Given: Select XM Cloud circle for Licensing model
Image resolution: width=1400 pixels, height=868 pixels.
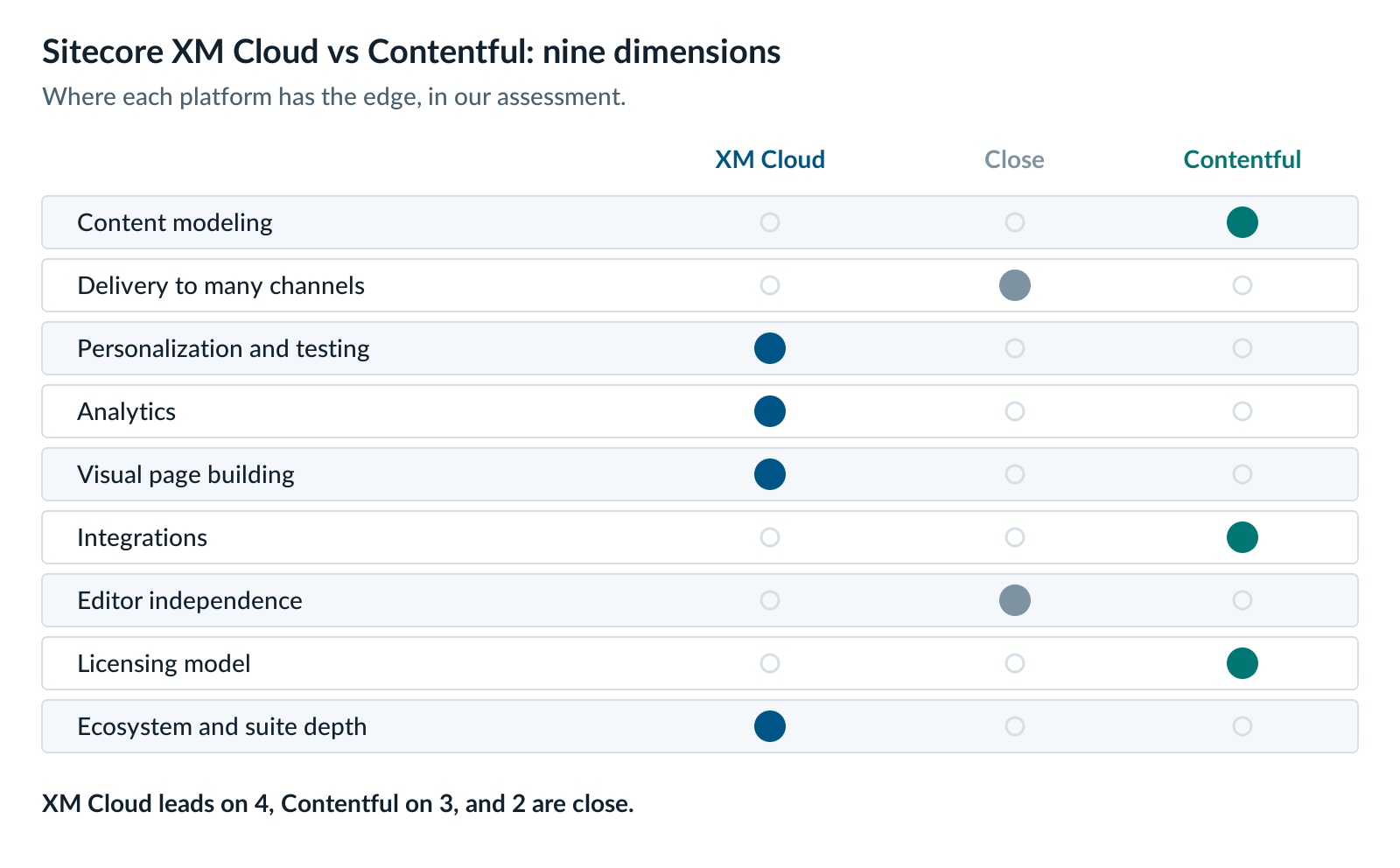Looking at the screenshot, I should [770, 663].
